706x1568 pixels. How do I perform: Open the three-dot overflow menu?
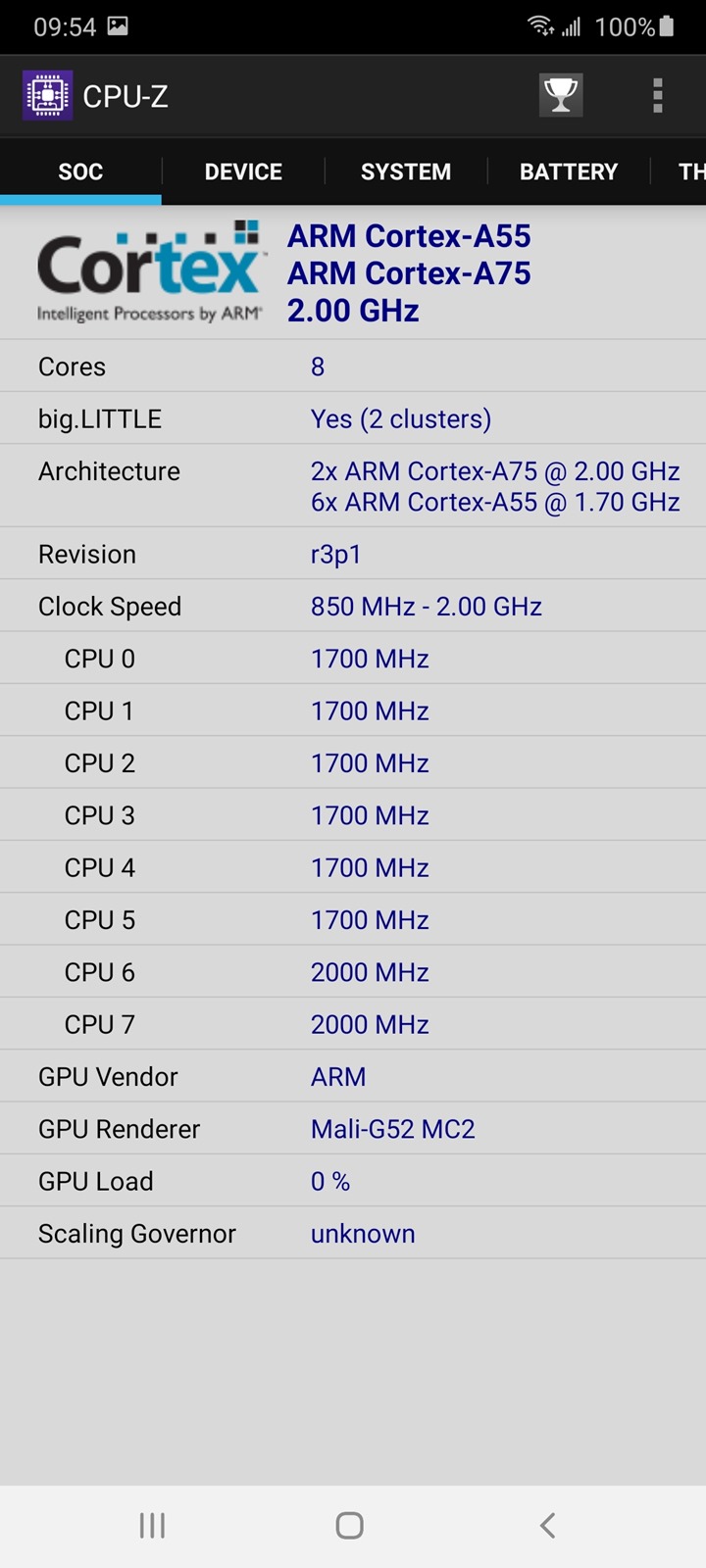658,95
